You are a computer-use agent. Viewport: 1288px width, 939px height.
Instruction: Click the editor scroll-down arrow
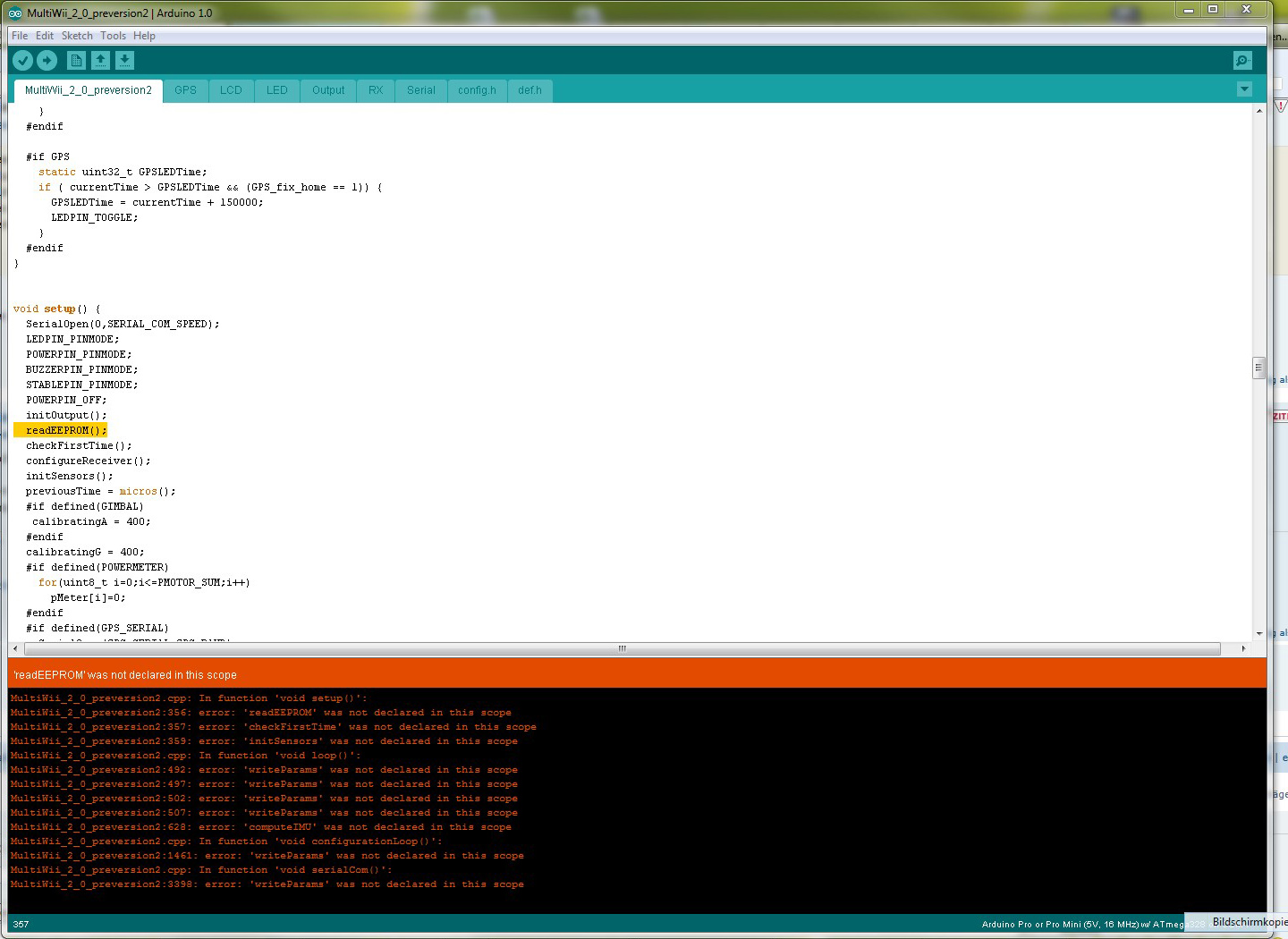(1258, 633)
